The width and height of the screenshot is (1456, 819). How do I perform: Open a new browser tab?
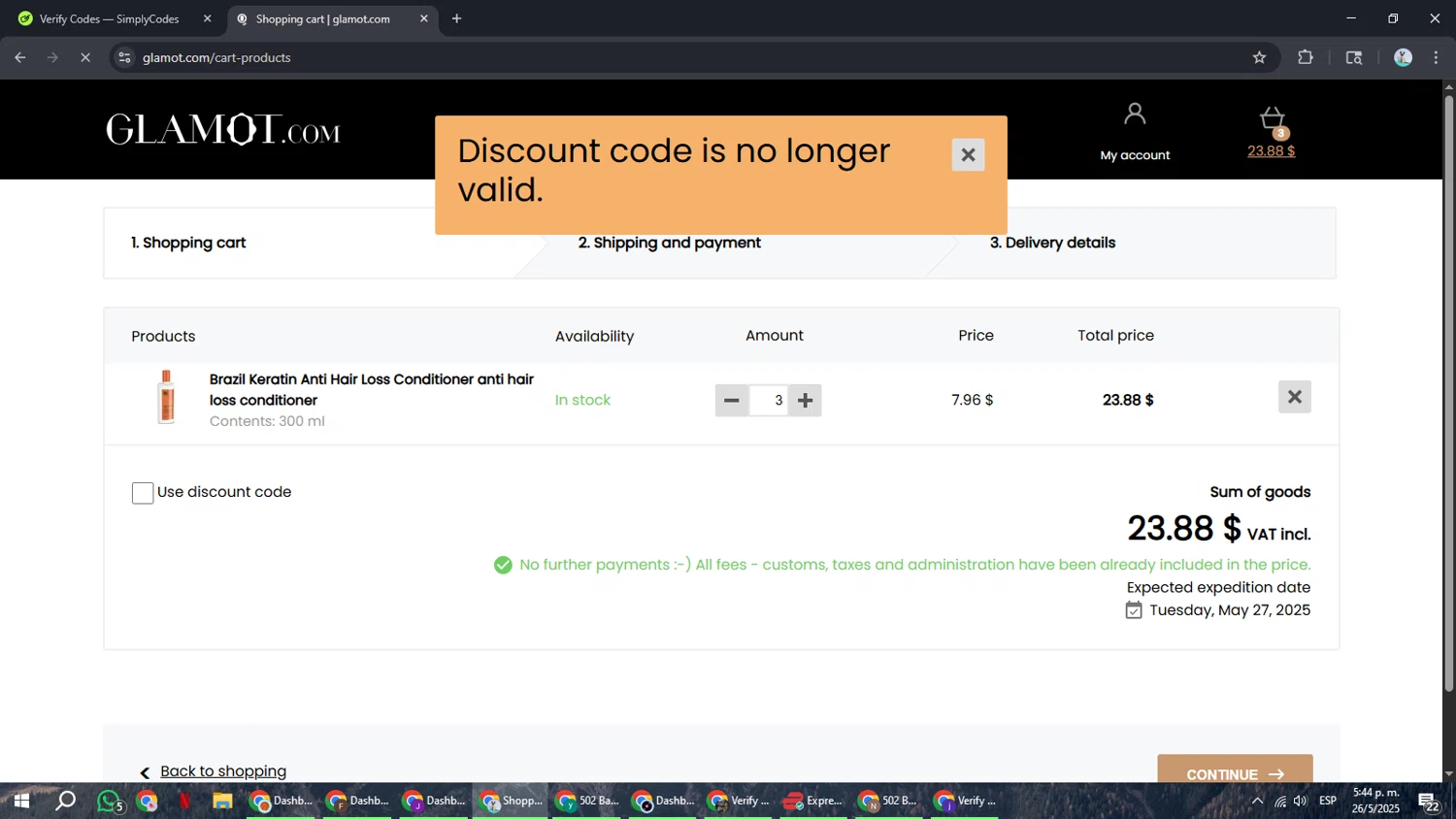coord(456,18)
